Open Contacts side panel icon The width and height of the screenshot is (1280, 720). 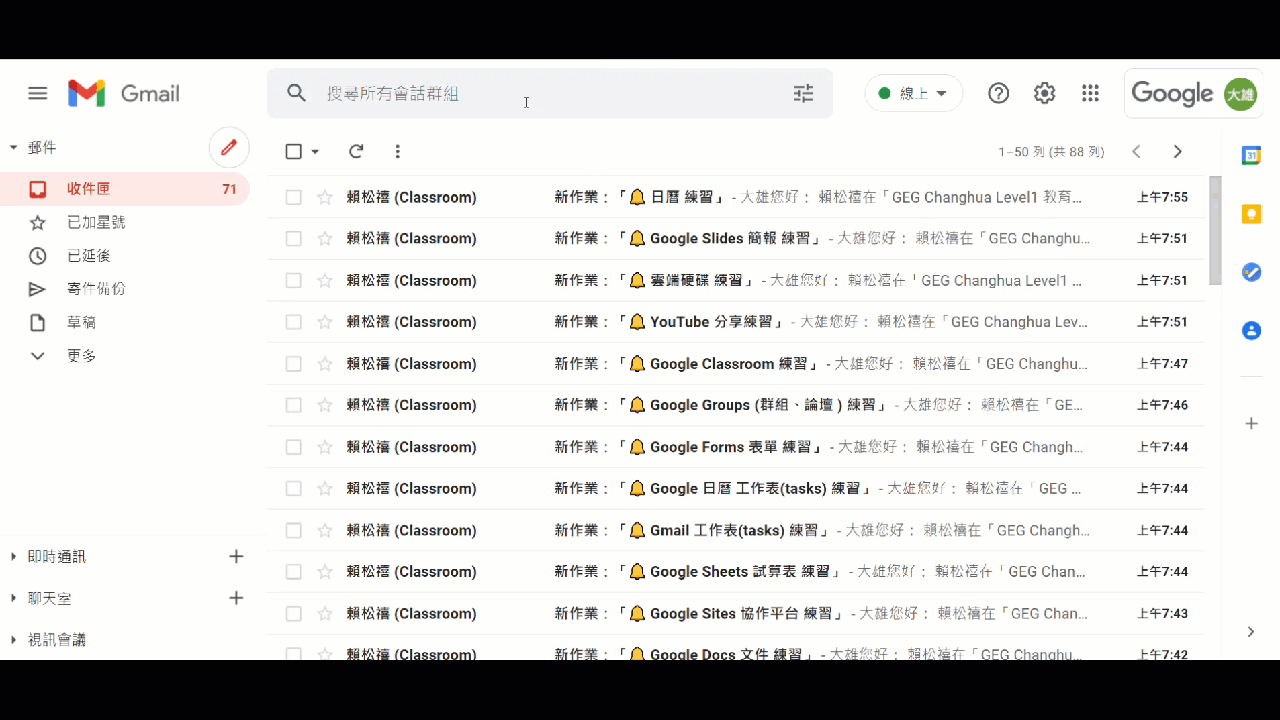(1251, 330)
